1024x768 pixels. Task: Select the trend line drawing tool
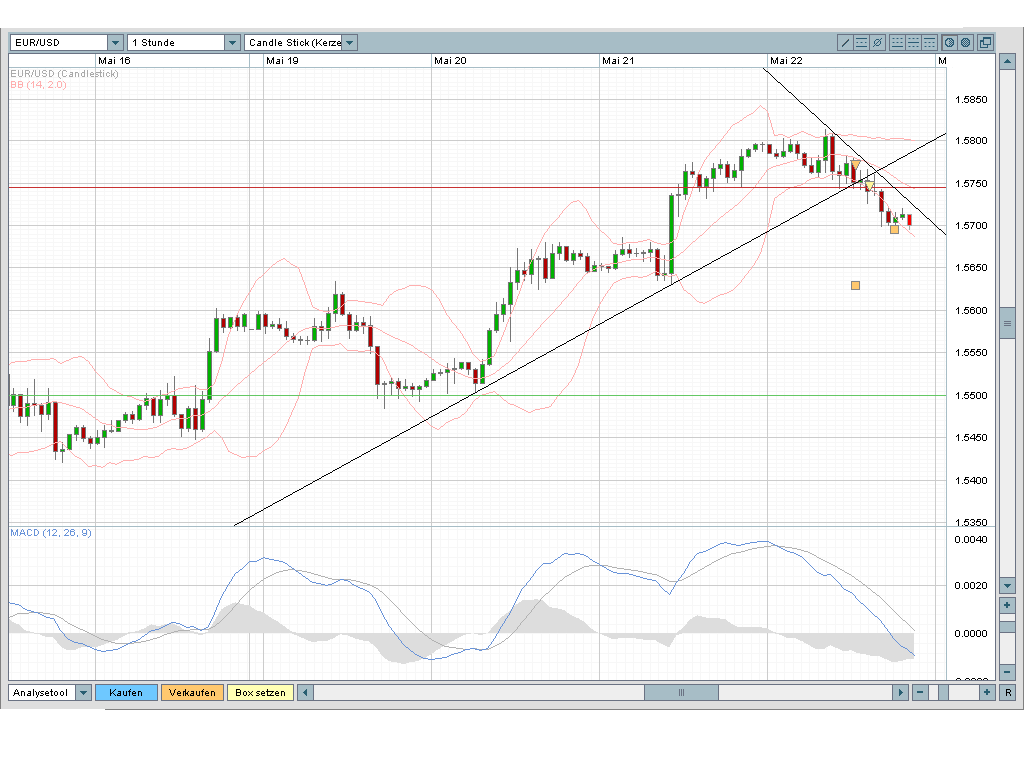tap(846, 42)
